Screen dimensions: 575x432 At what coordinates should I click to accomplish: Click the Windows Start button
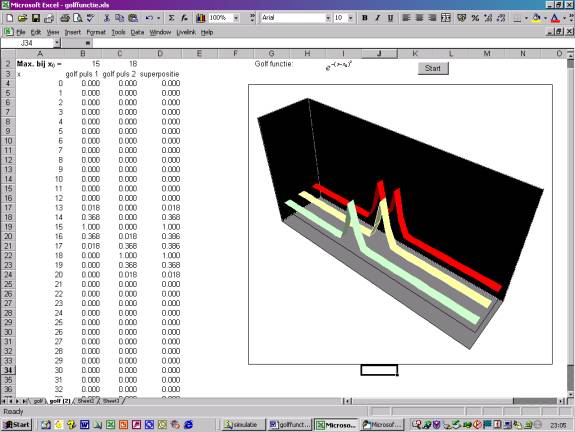tap(17, 425)
